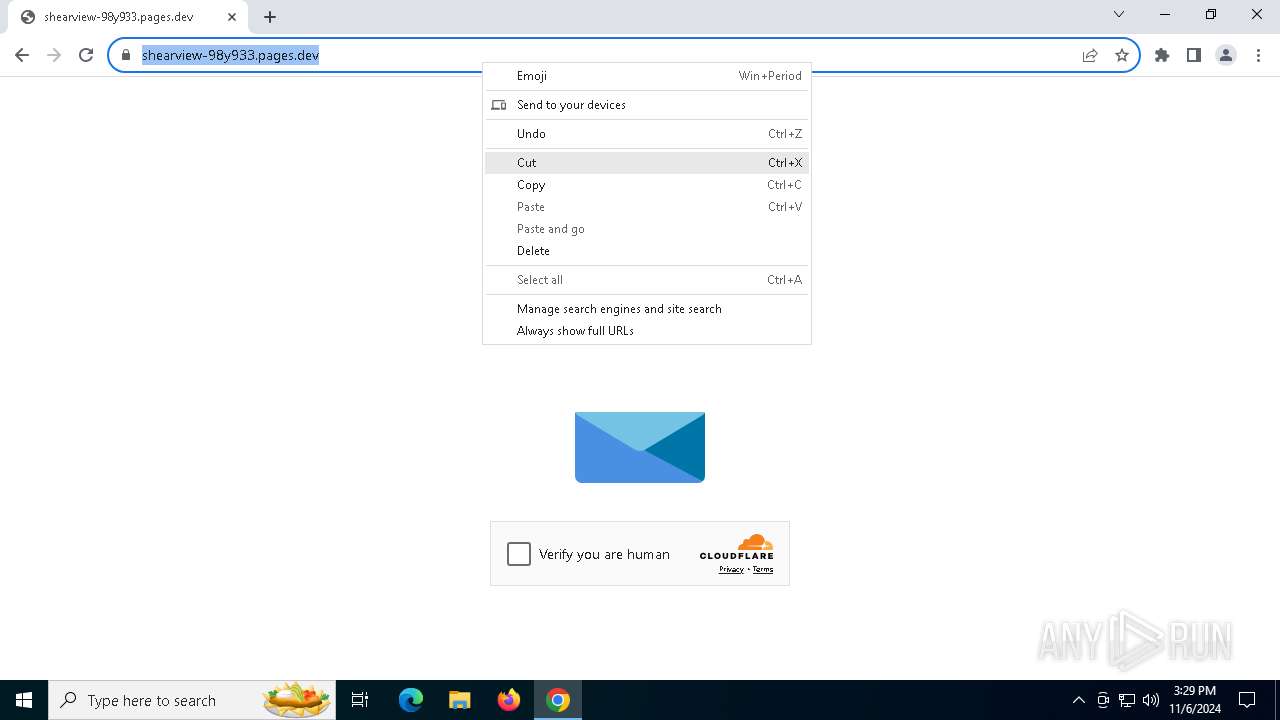Check the Verify you are human box
This screenshot has height=720, width=1280.
tap(519, 554)
